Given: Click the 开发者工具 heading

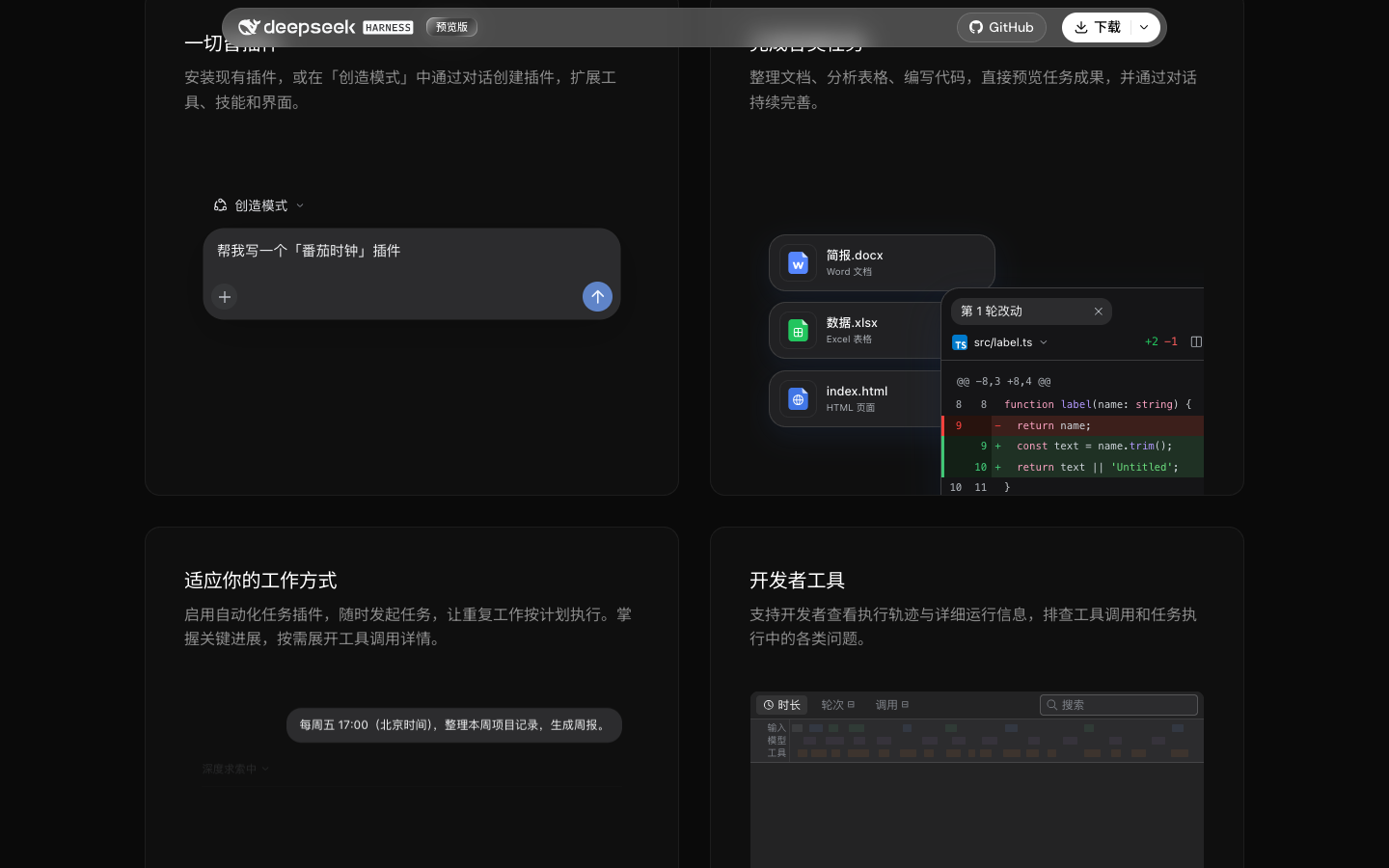Looking at the screenshot, I should pos(797,581).
